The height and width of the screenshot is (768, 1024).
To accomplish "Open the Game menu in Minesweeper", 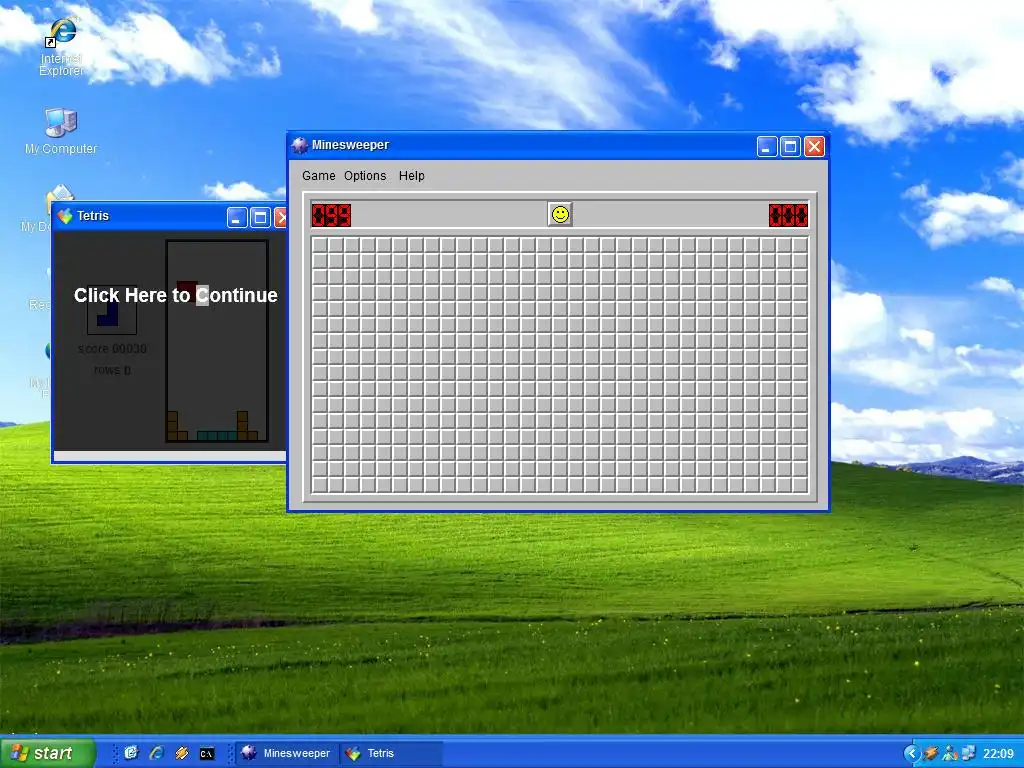I will click(319, 176).
